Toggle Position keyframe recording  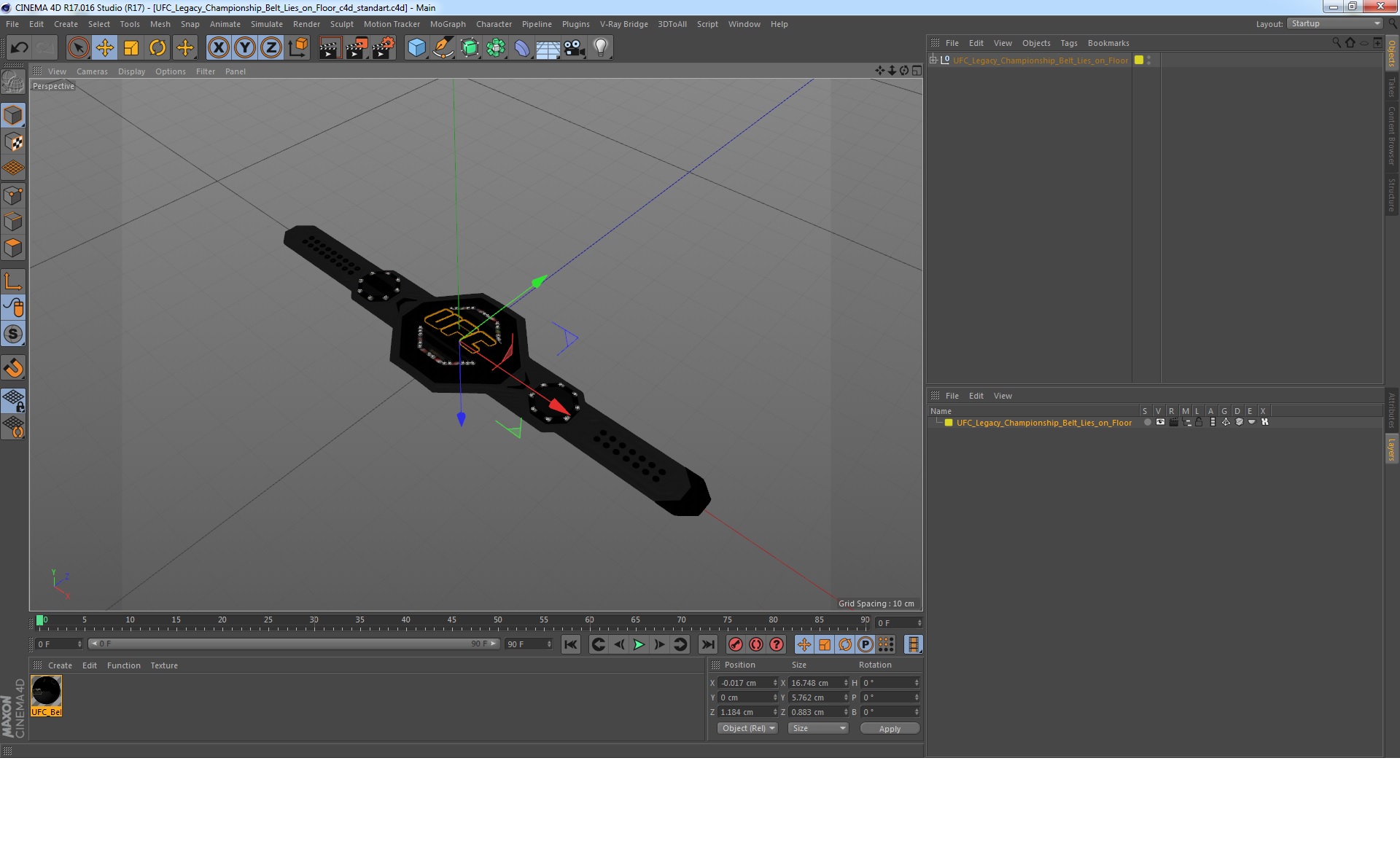(804, 644)
